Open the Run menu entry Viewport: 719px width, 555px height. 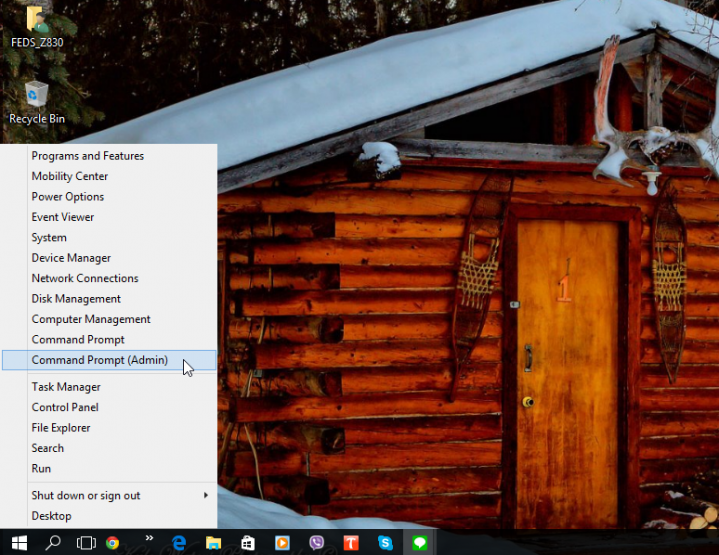tap(110, 469)
